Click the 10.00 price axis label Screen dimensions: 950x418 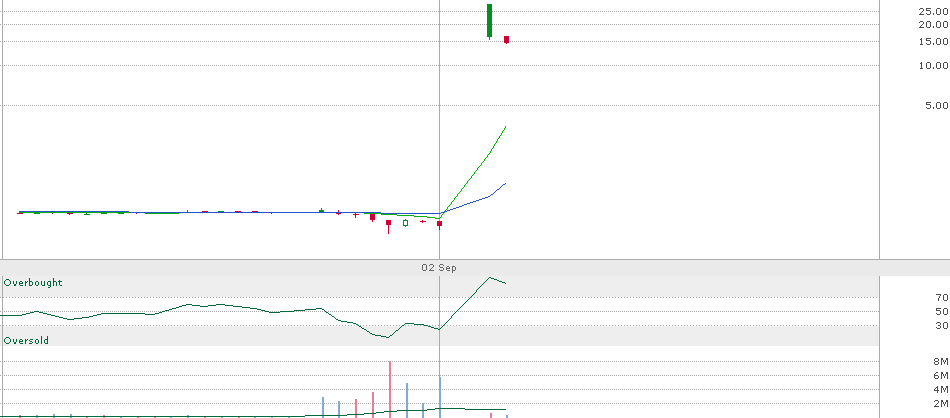tap(934, 65)
